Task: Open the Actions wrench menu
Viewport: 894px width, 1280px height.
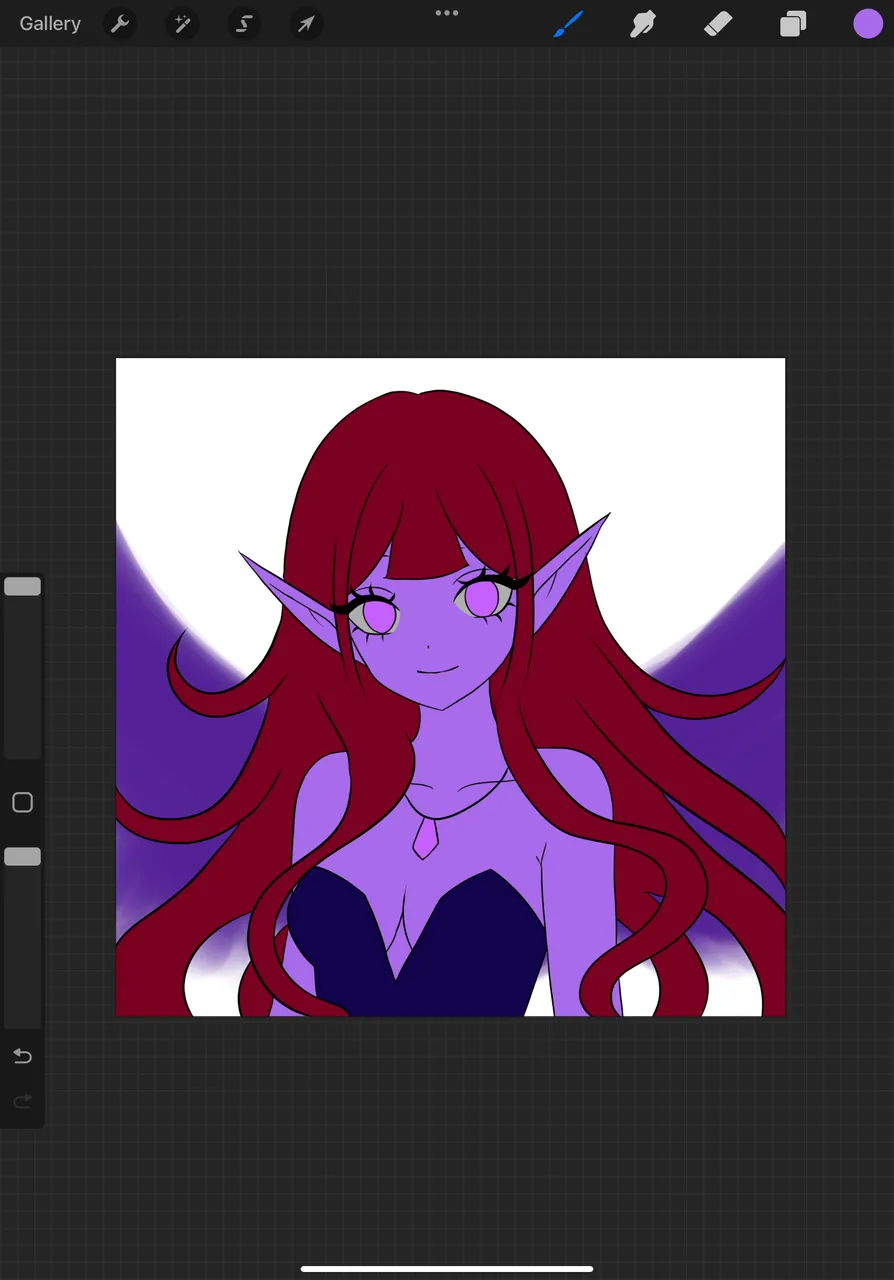Action: [x=120, y=23]
